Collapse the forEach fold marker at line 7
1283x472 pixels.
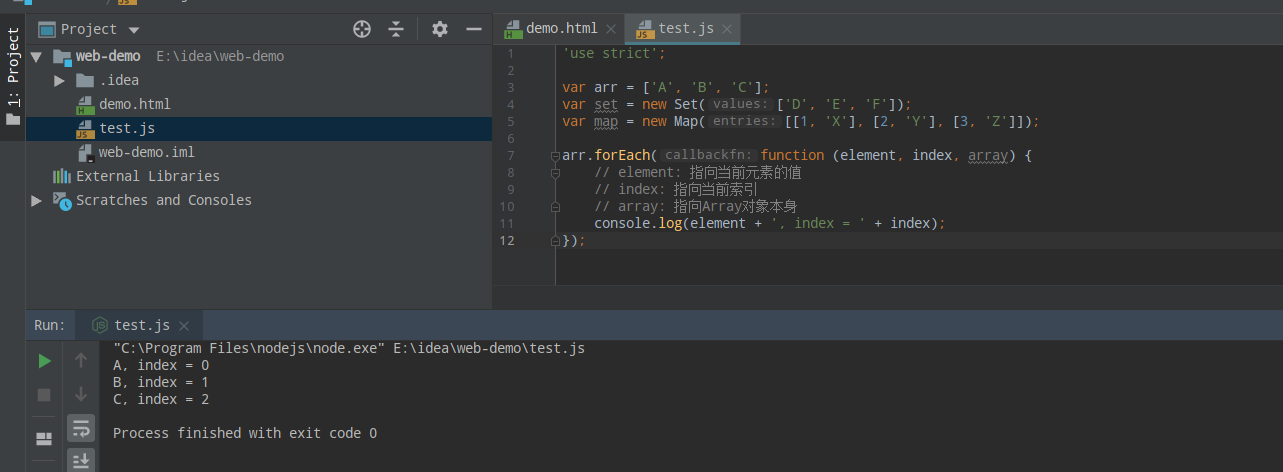(x=555, y=156)
